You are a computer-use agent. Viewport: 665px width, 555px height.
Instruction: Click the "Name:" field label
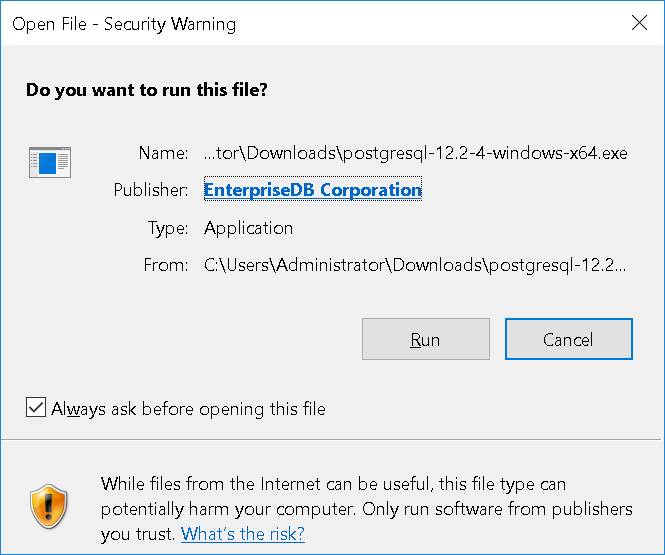163,153
